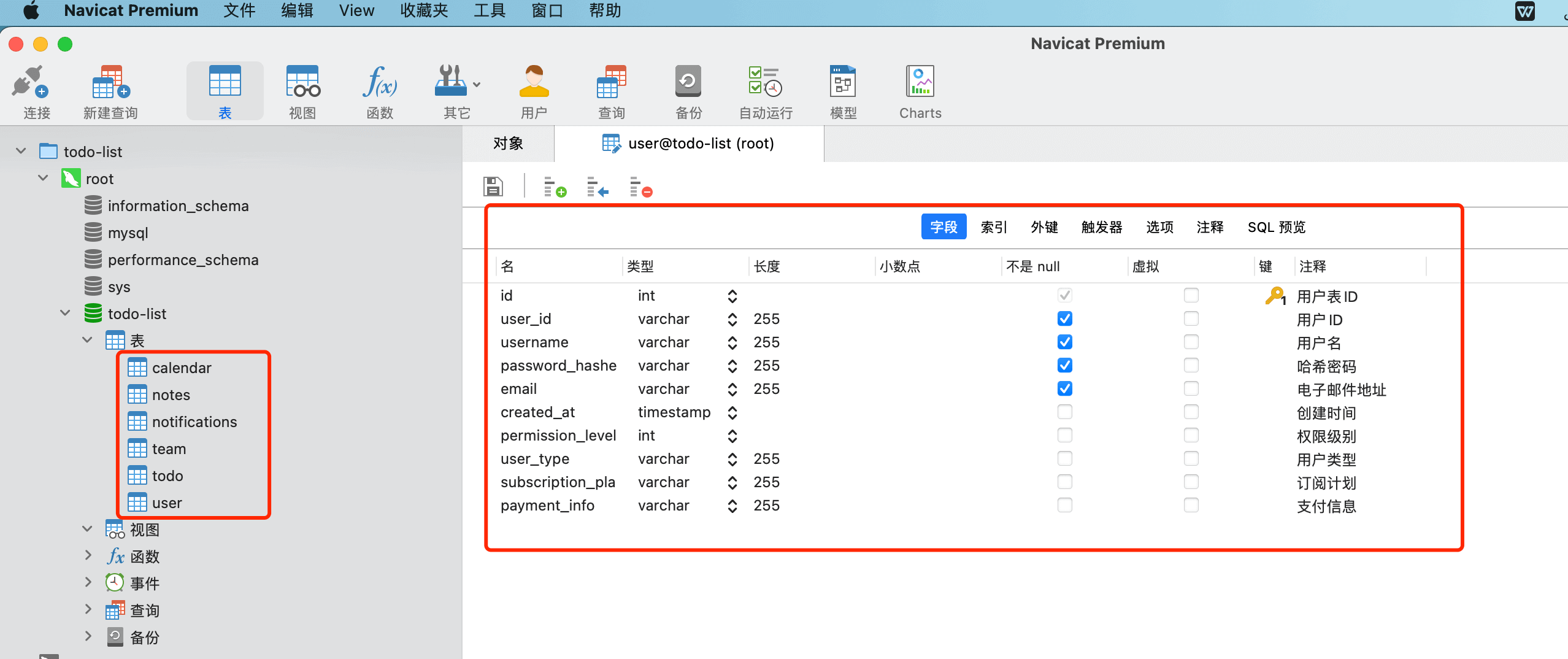Switch to the Objects (对象) tab
Viewport: 1568px width, 659px height.
tap(508, 144)
